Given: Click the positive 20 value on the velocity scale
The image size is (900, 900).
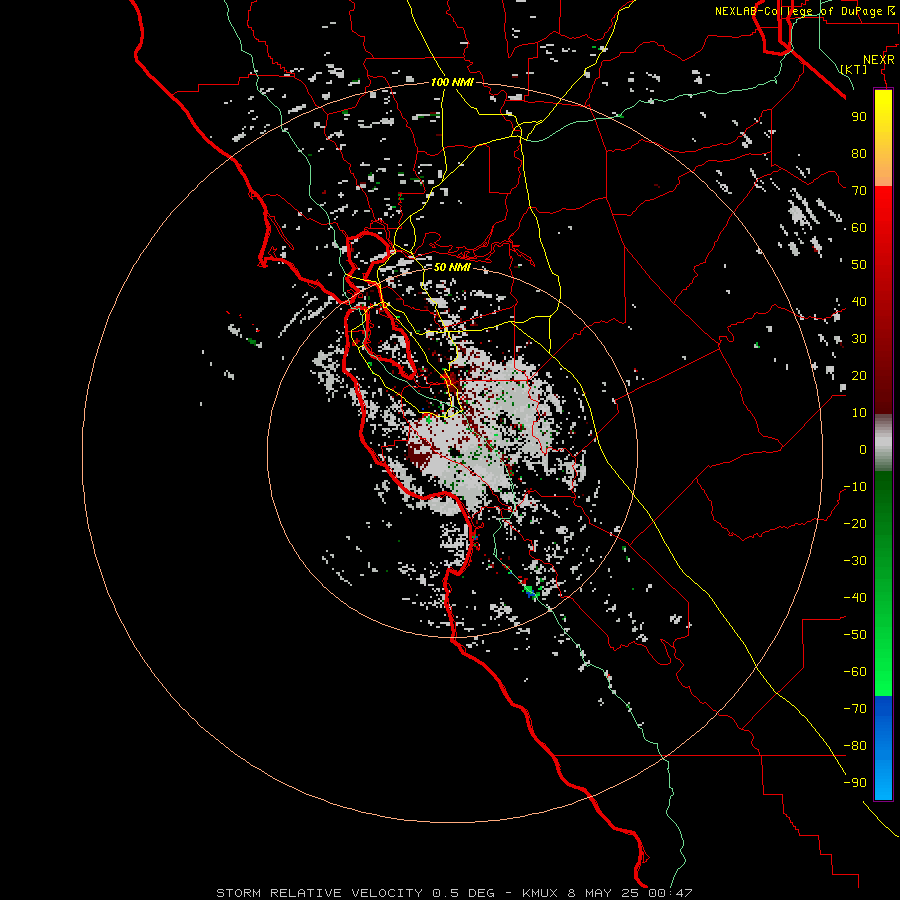Looking at the screenshot, I should (x=859, y=376).
